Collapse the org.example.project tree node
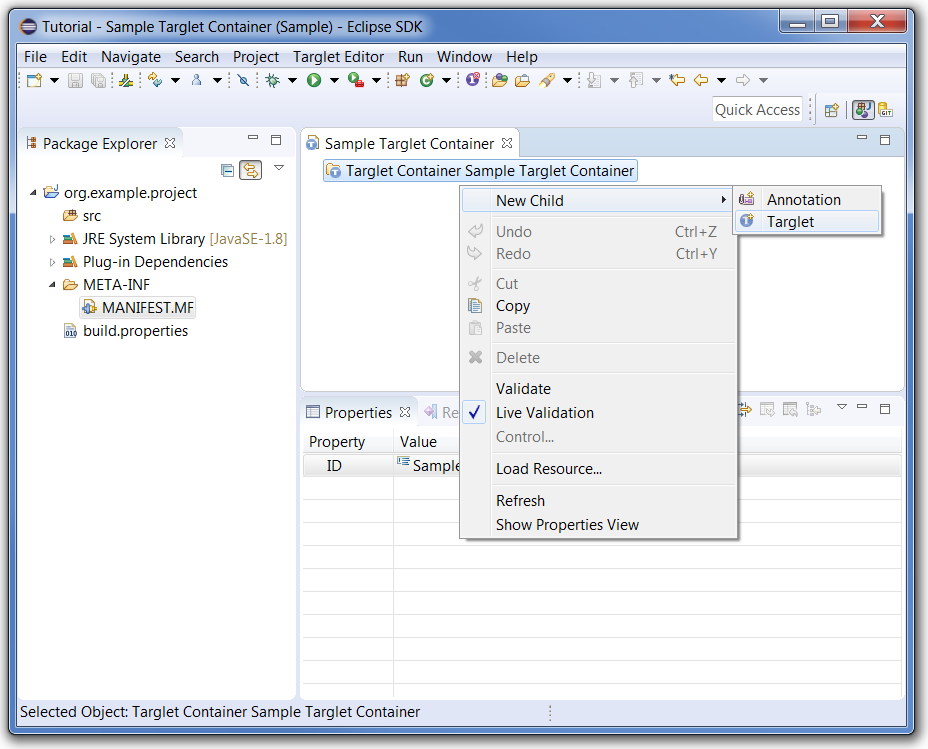 [34, 193]
